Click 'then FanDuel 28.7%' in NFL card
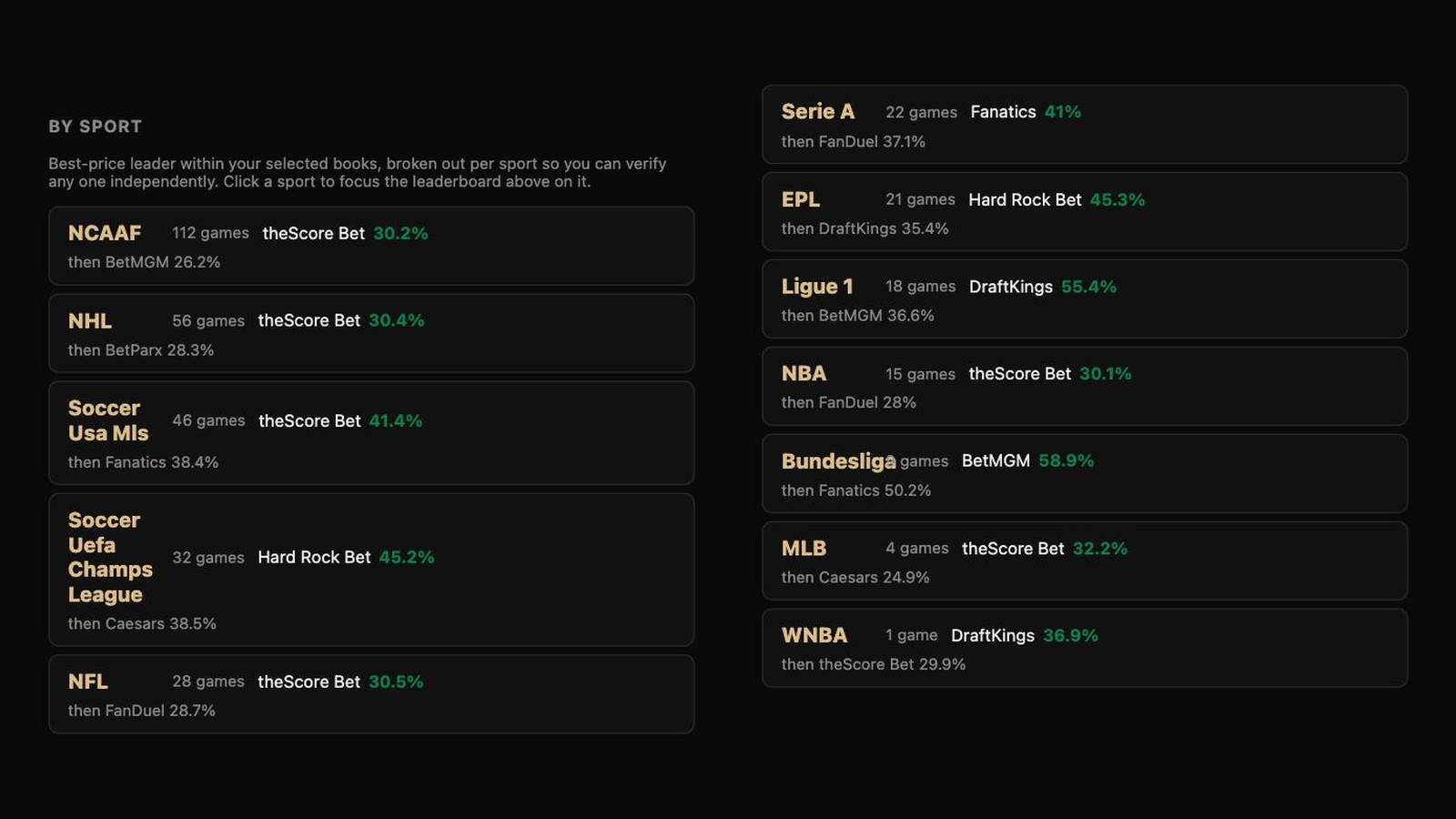 [141, 711]
